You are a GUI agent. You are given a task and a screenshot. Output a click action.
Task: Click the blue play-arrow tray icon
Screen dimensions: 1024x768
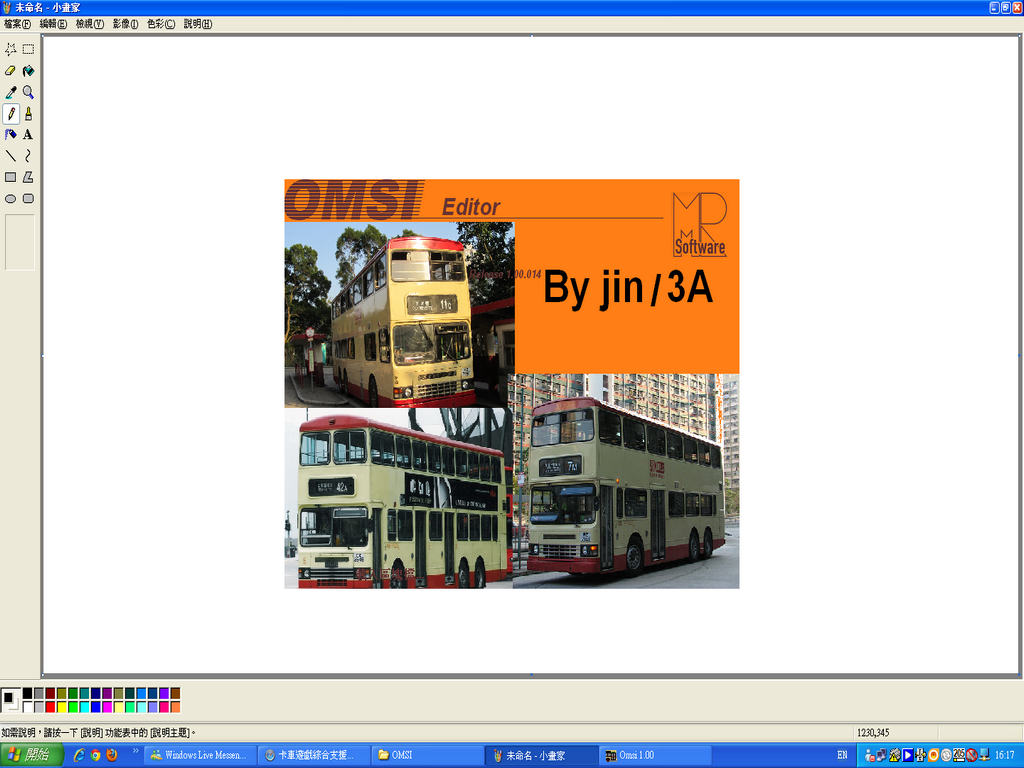click(x=908, y=756)
